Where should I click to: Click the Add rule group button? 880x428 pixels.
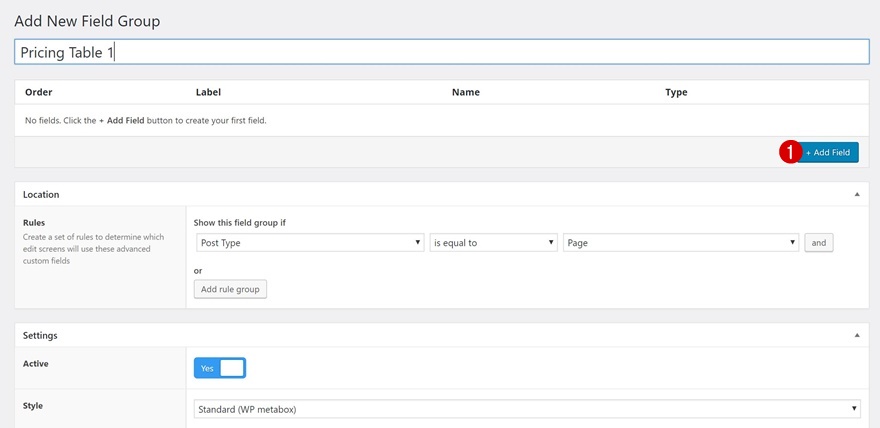point(230,289)
